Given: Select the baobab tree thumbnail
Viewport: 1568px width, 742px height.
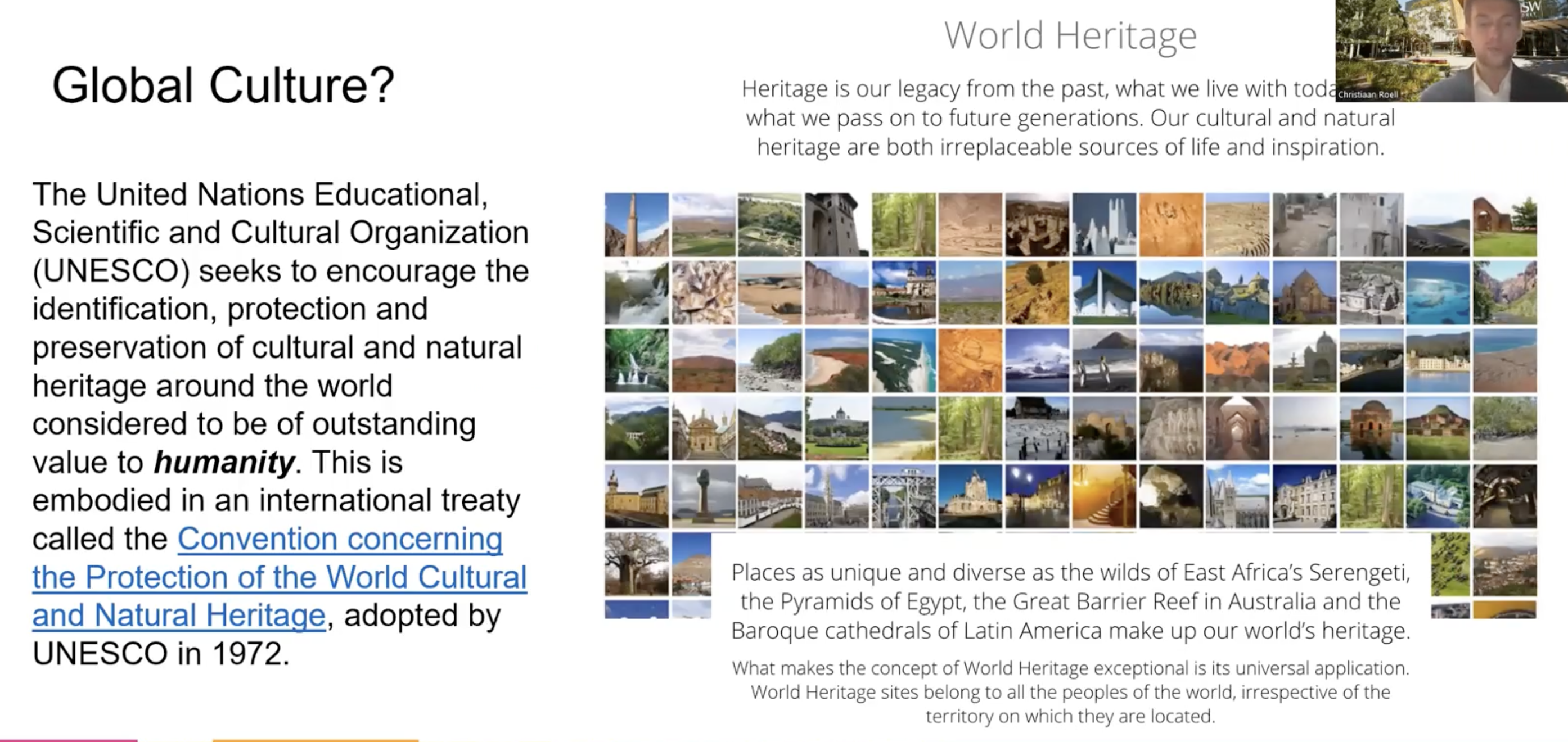Looking at the screenshot, I should pos(636,564).
